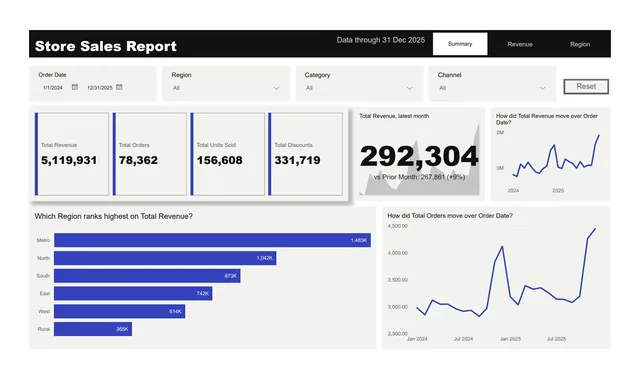This screenshot has width=640, height=370.
Task: Click the Jul 2024 axis label on orders chart
Action: pos(463,339)
